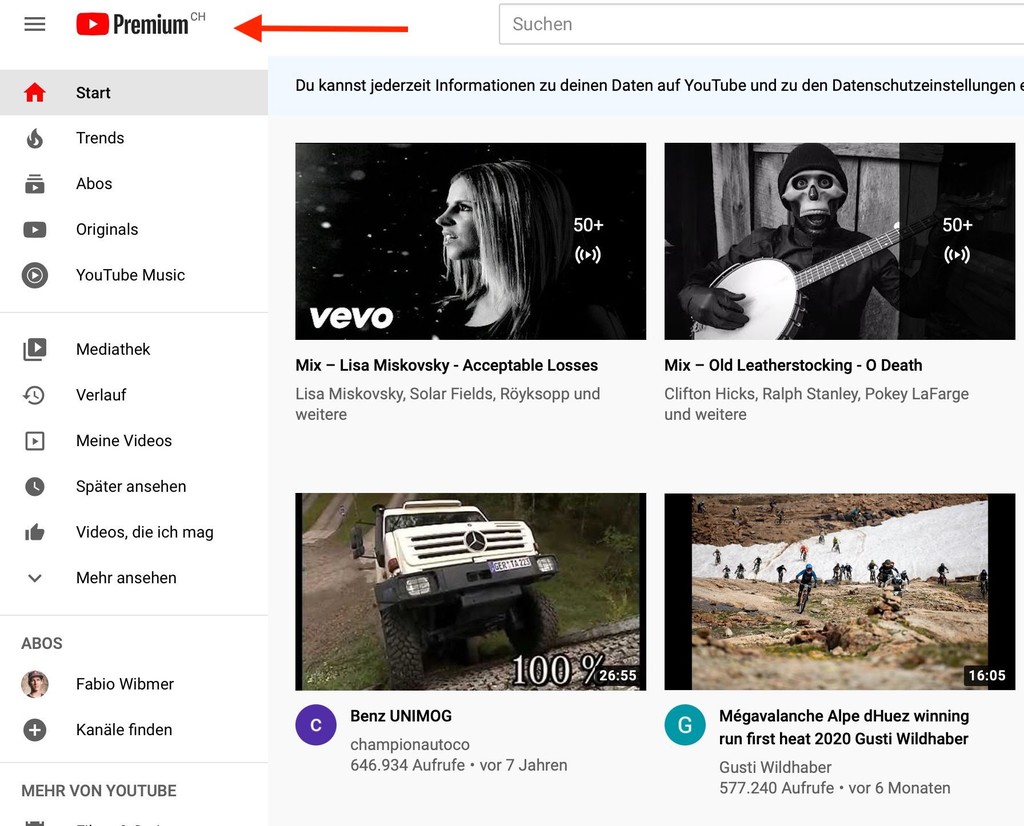This screenshot has height=826, width=1024.
Task: Click the Mediathek library icon
Action: coord(35,349)
